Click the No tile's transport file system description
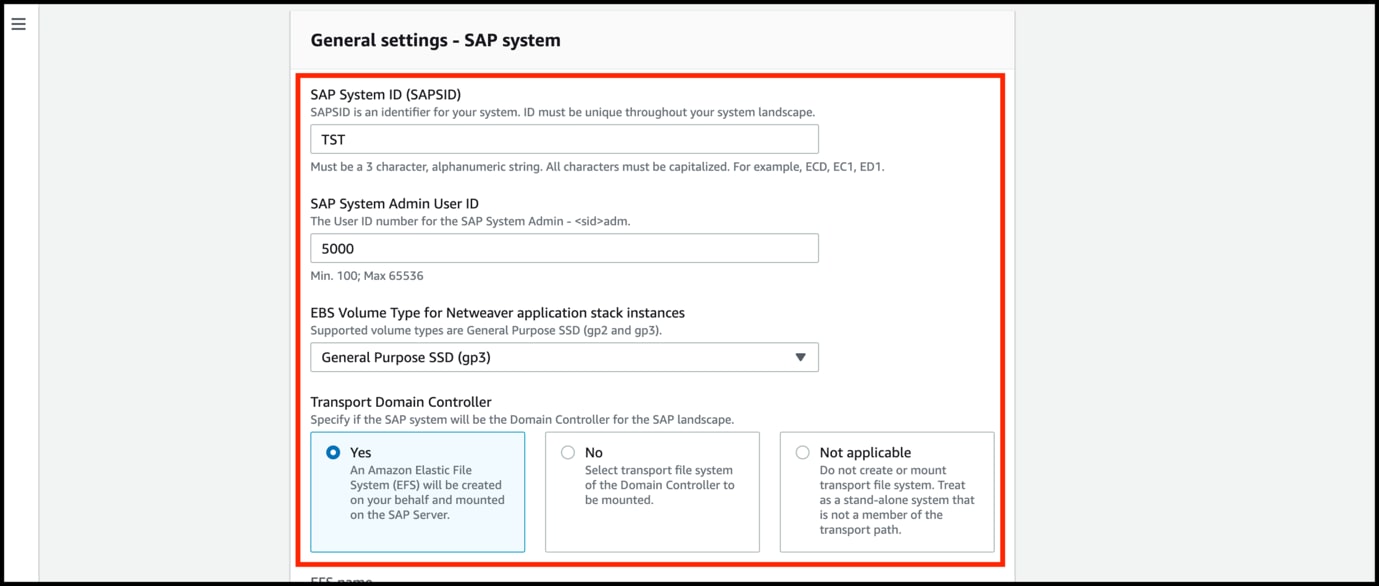 click(660, 485)
